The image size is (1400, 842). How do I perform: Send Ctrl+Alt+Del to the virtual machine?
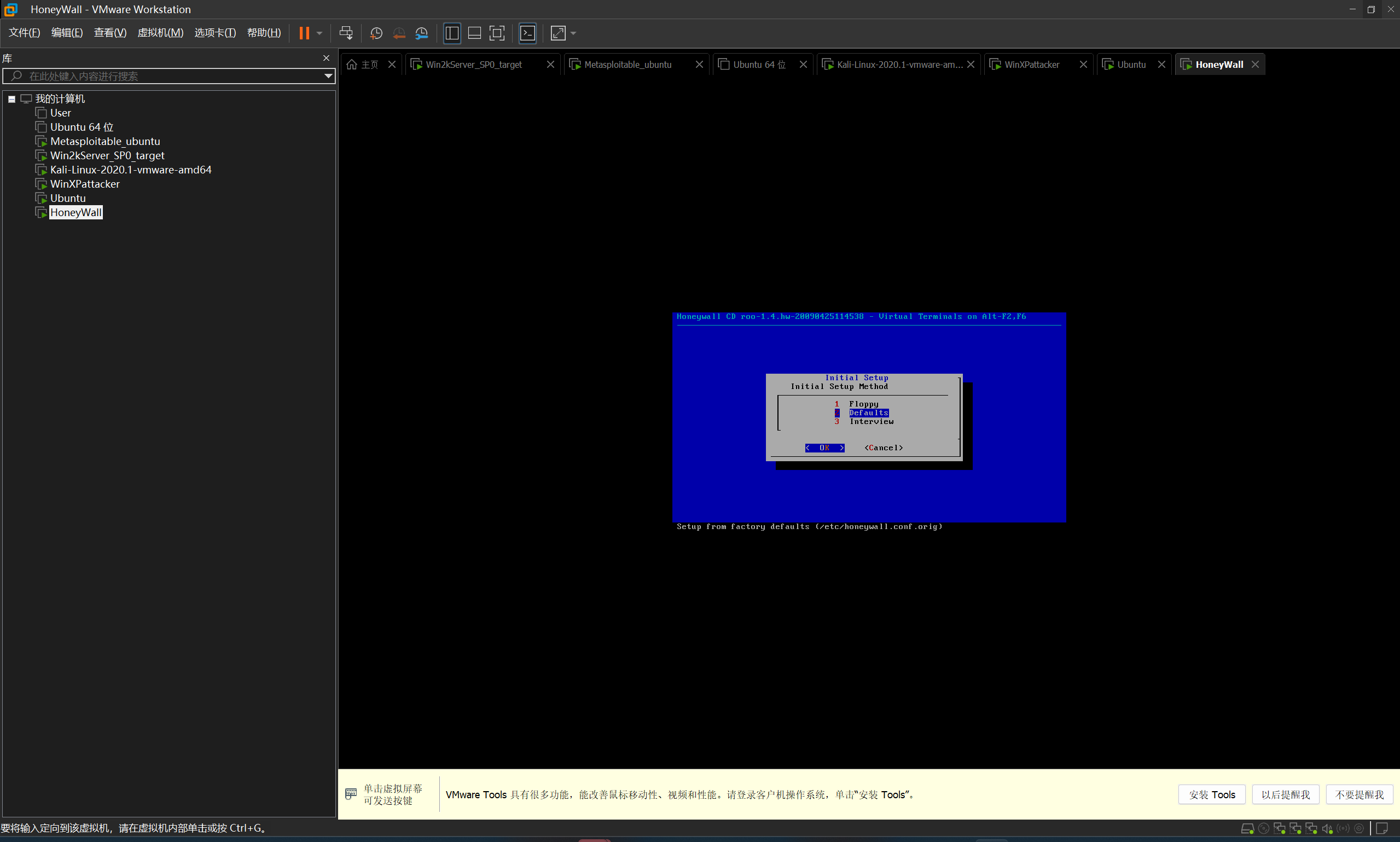point(345,33)
